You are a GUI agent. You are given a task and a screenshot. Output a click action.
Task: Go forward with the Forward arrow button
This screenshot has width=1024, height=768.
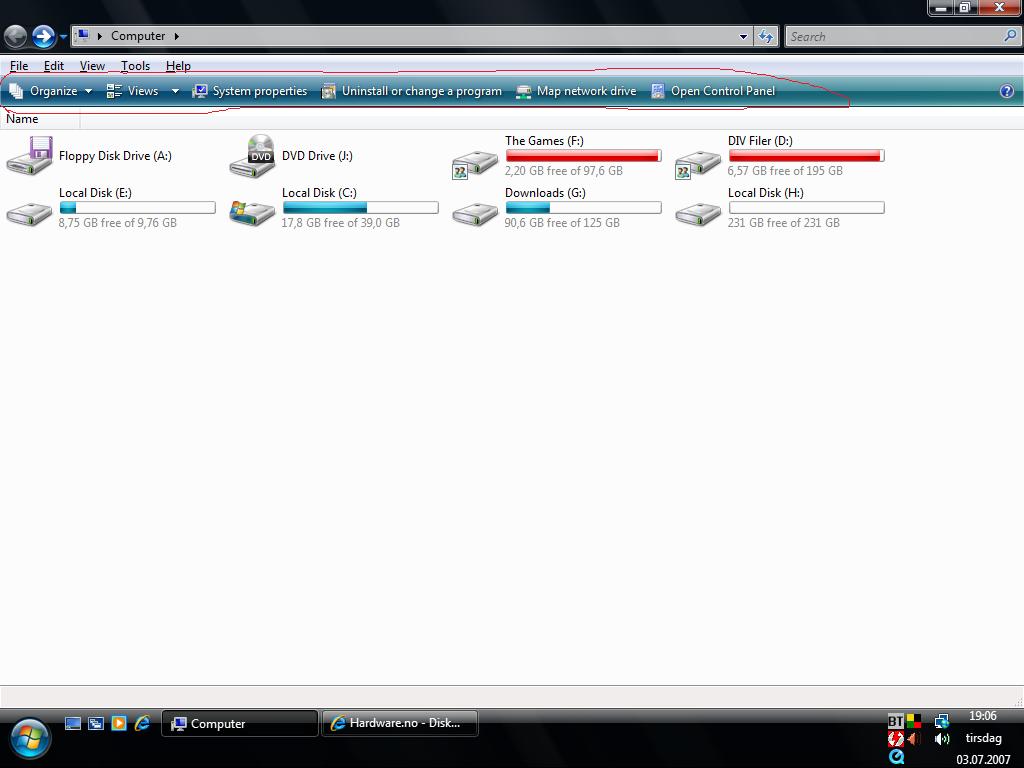point(43,37)
